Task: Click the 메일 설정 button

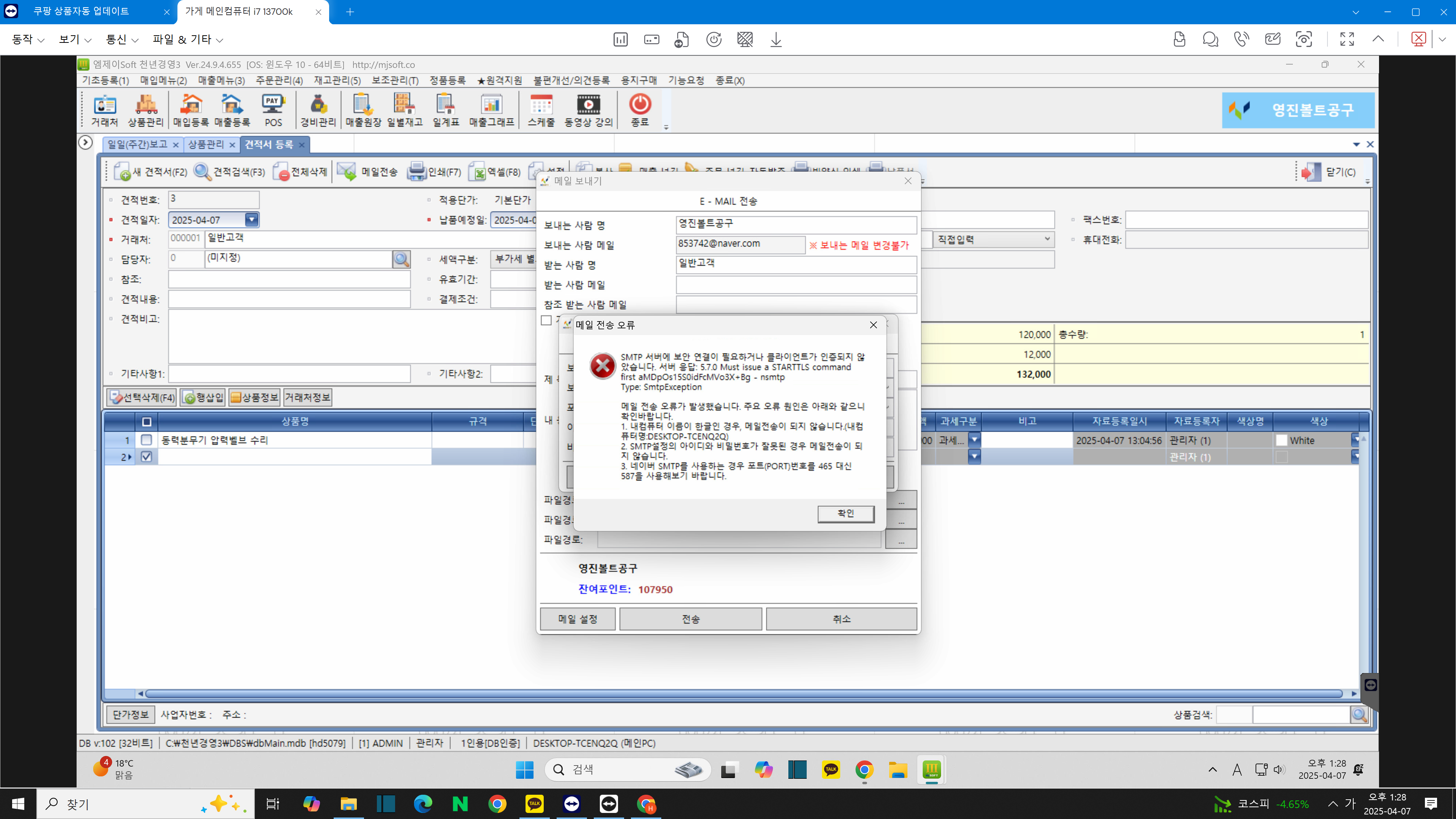Action: click(x=577, y=619)
